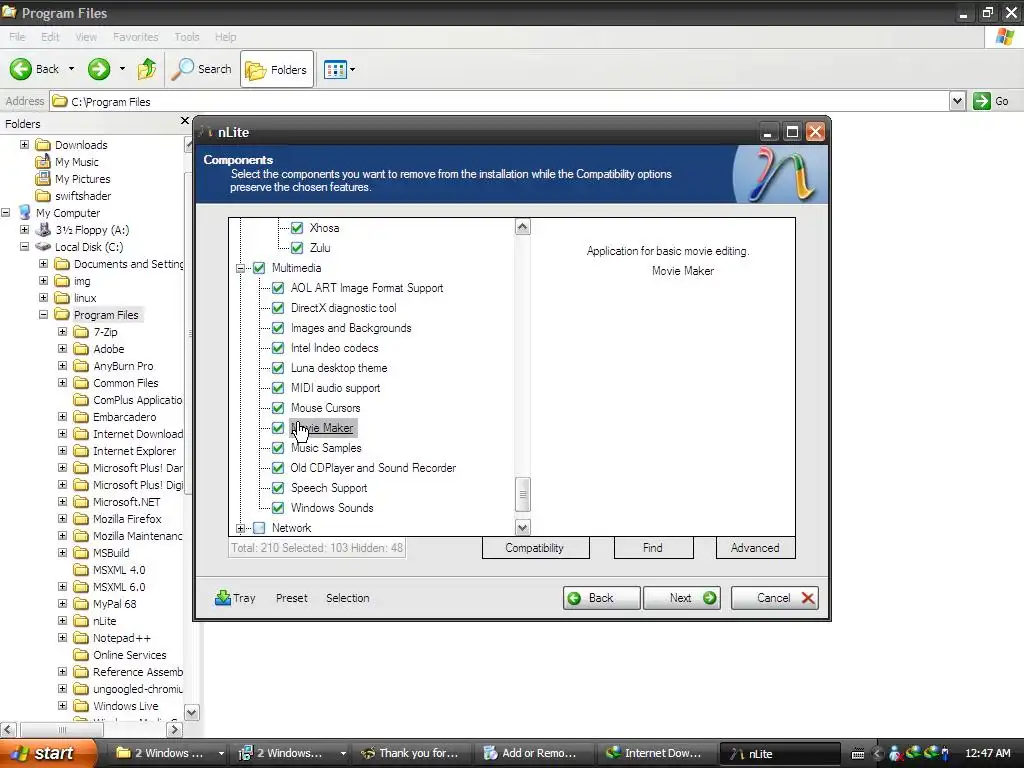Close the Folders pane with the X
The height and width of the screenshot is (768, 1024).
tap(185, 121)
